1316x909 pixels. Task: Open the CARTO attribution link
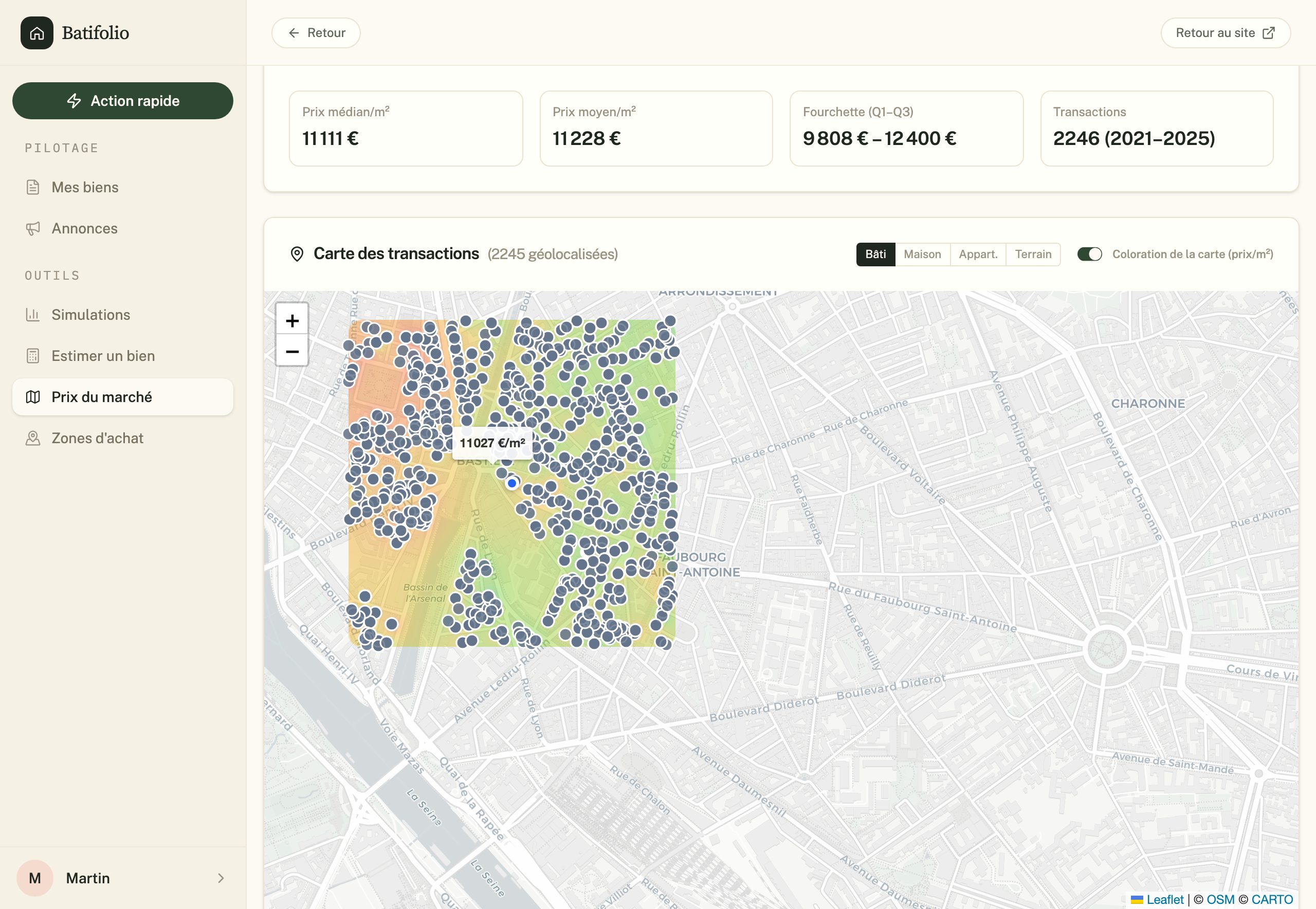tap(1272, 899)
